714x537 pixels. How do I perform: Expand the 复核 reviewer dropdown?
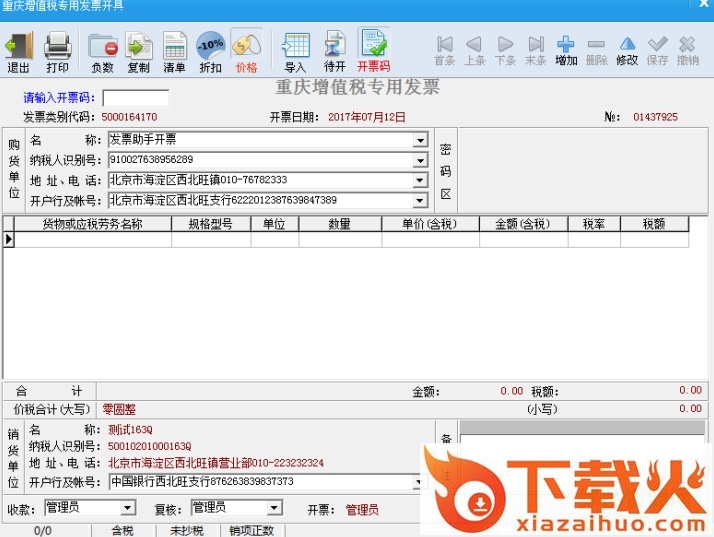pyautogui.click(x=274, y=508)
